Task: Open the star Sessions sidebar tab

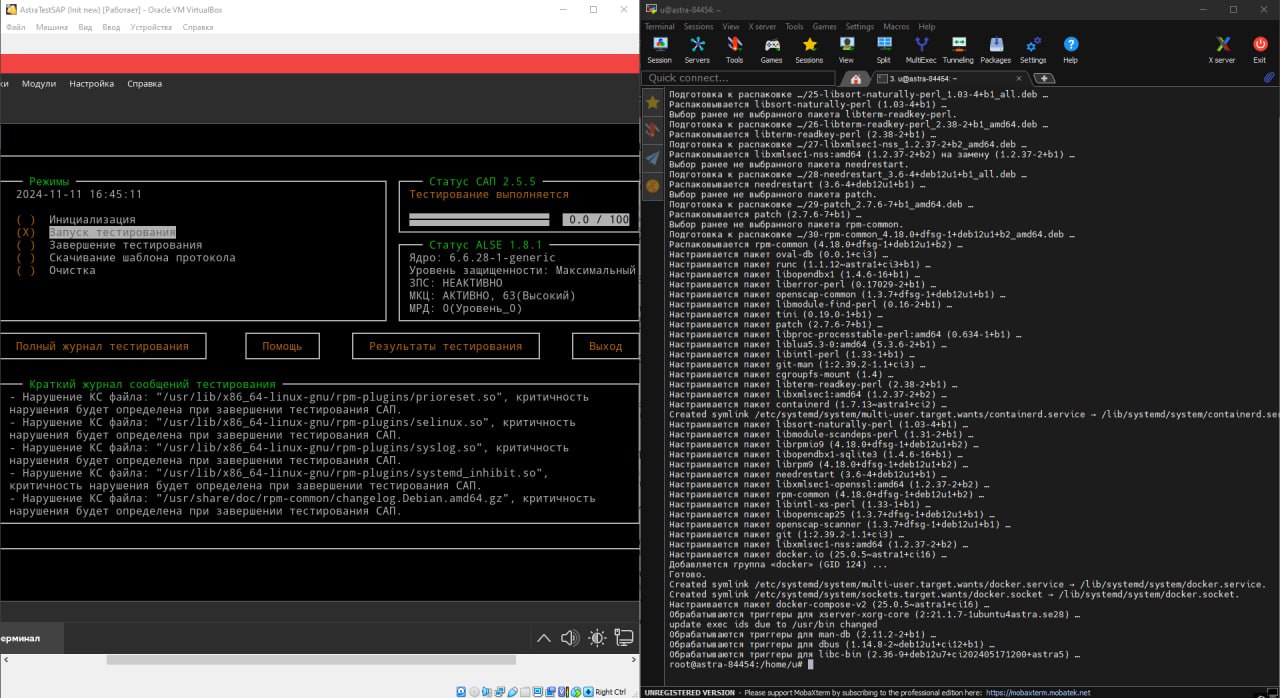Action: (x=652, y=102)
